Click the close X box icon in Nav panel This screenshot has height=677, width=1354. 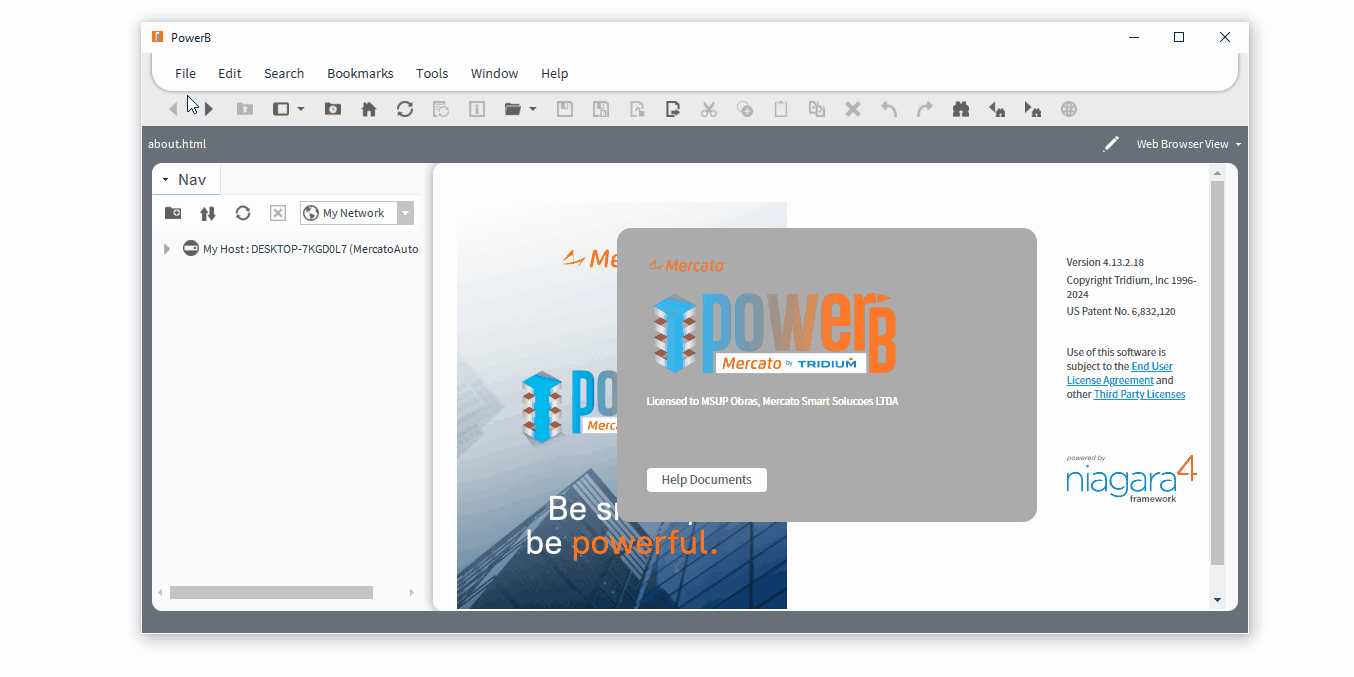tap(278, 213)
